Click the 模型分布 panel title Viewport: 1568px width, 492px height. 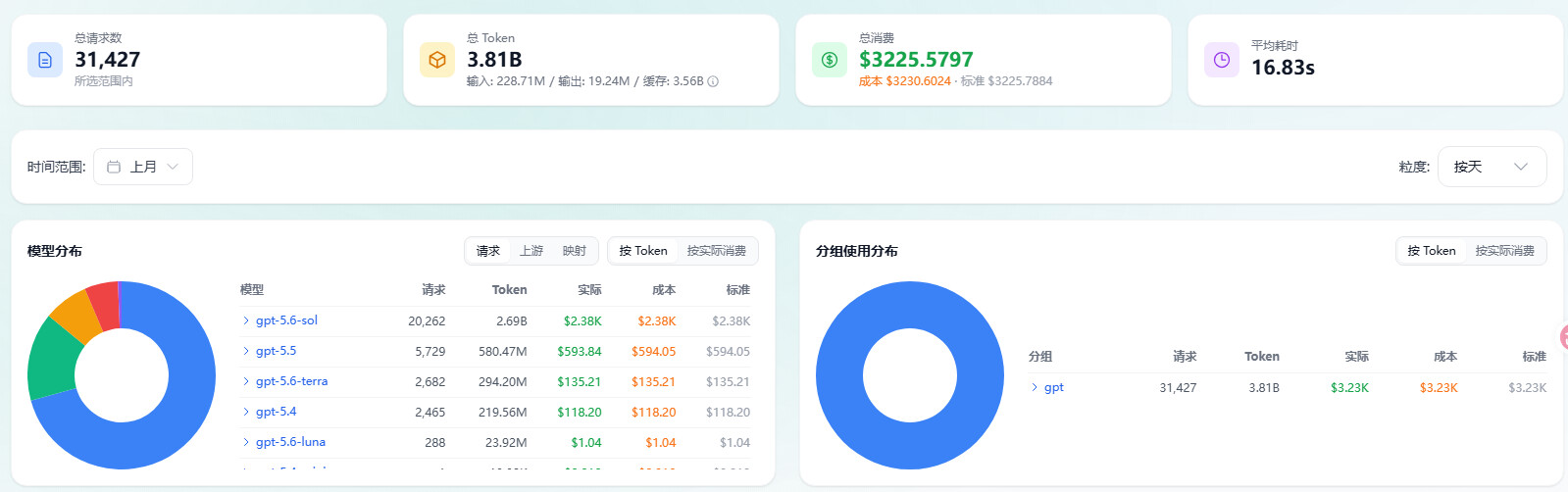tap(55, 251)
